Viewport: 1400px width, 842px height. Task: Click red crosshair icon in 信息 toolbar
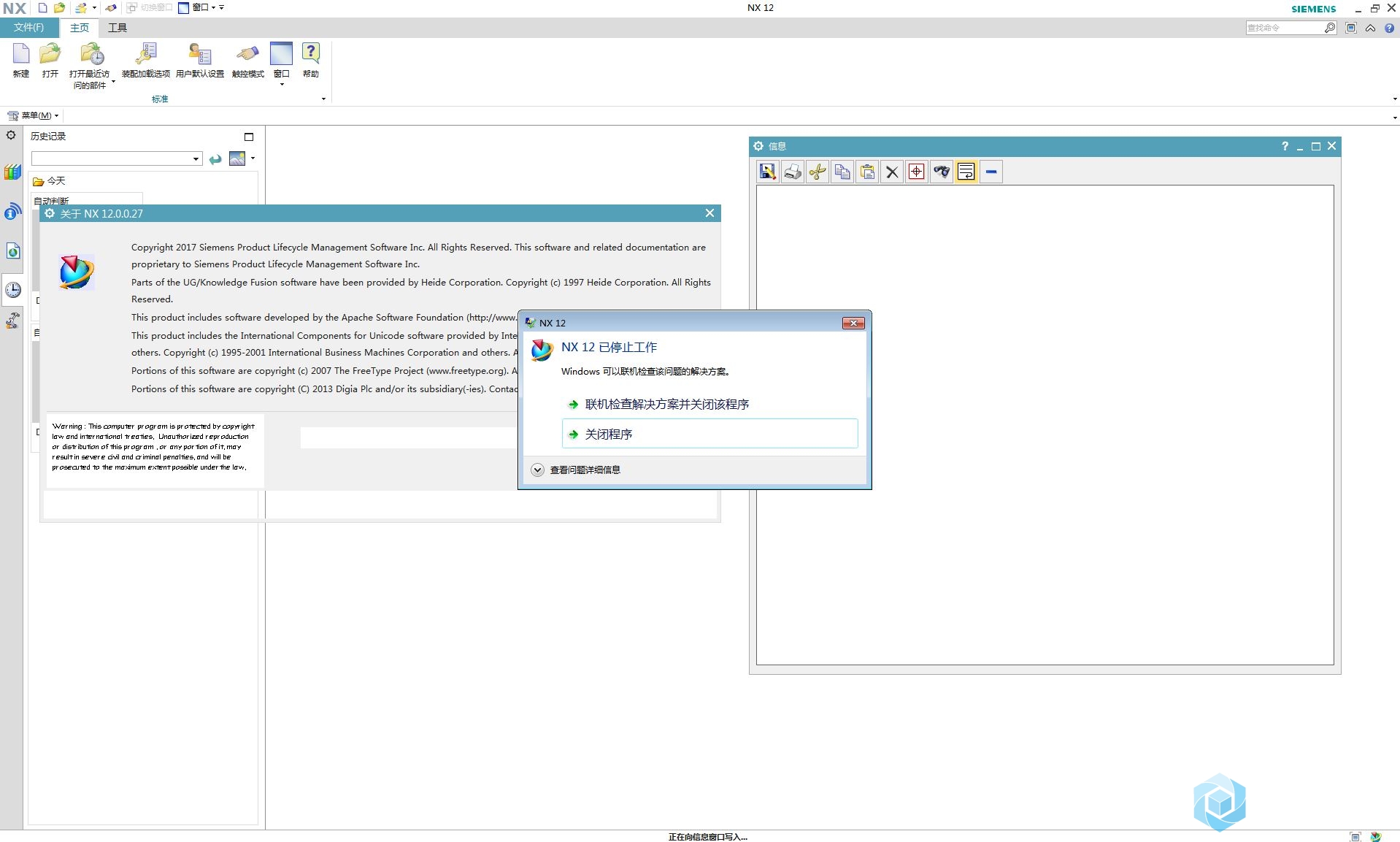click(917, 172)
